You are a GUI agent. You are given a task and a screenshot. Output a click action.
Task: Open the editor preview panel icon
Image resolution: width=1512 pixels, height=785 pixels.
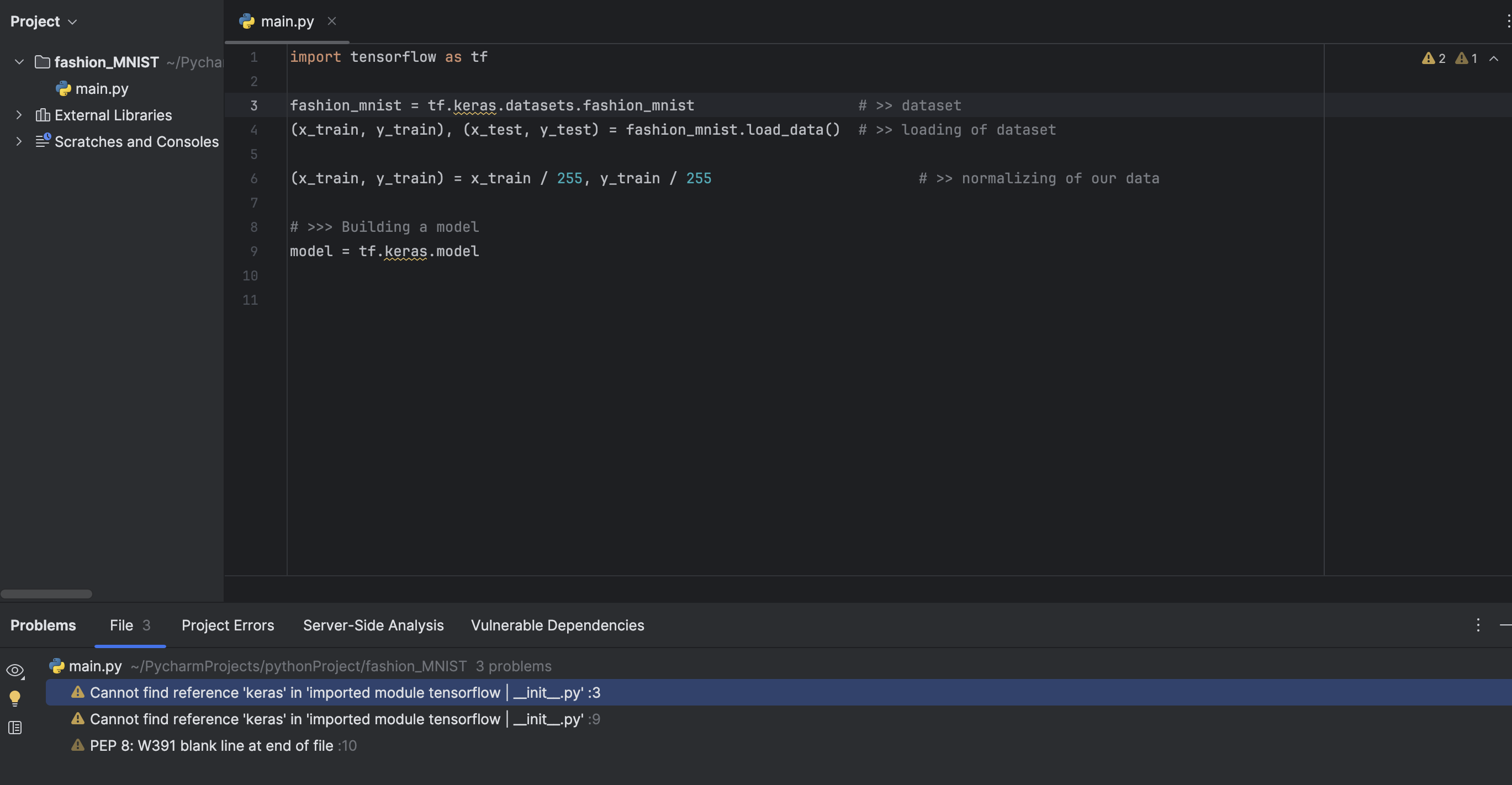(x=15, y=728)
